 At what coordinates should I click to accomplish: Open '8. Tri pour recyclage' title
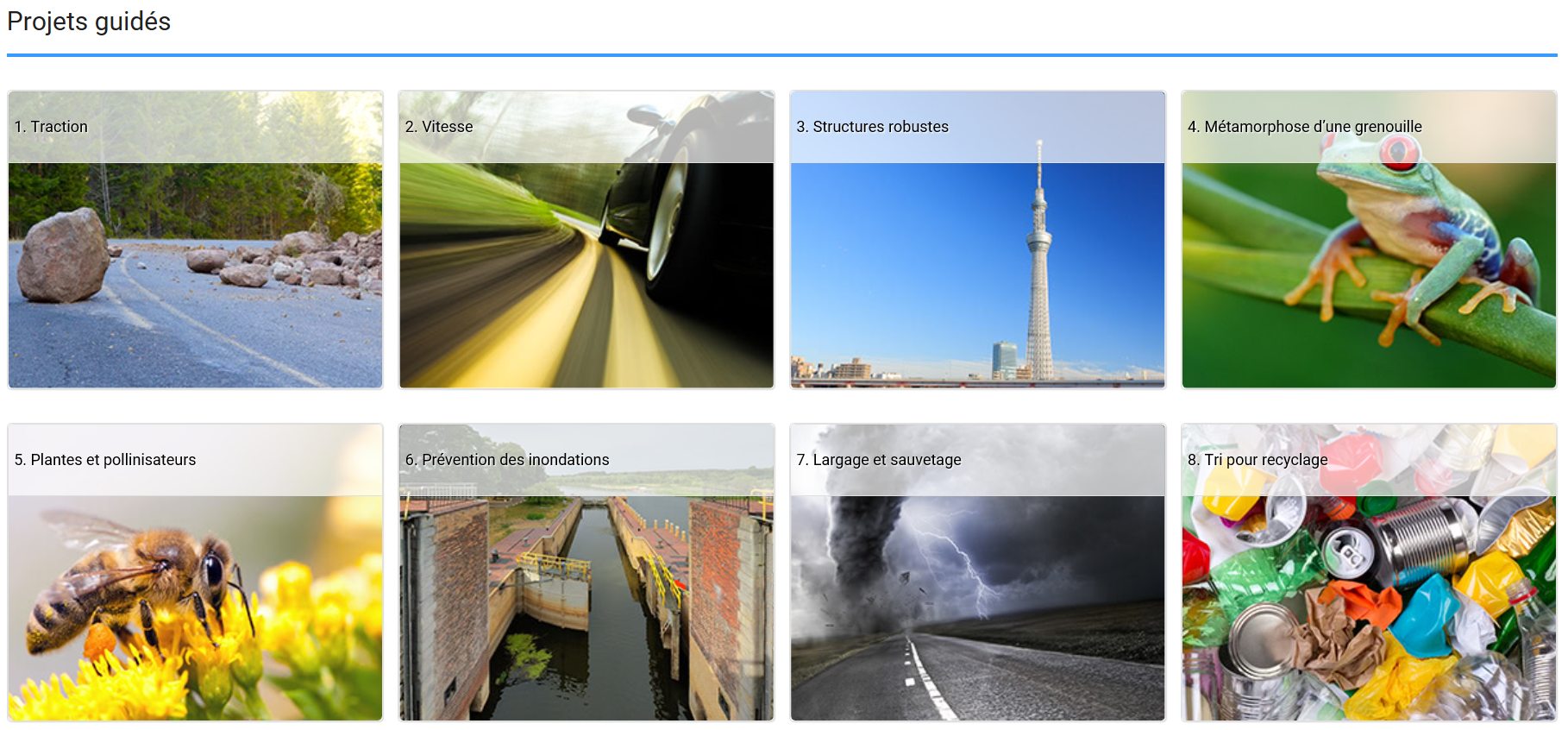tap(1258, 460)
